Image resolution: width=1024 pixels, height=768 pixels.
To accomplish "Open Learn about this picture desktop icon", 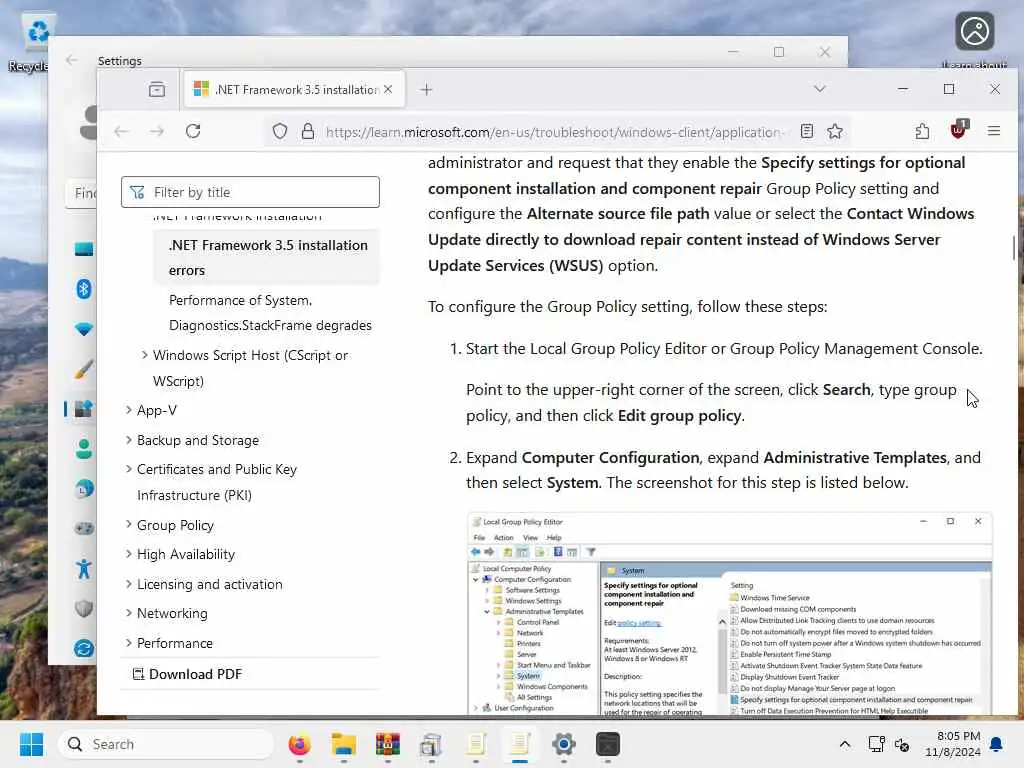I will [x=974, y=39].
